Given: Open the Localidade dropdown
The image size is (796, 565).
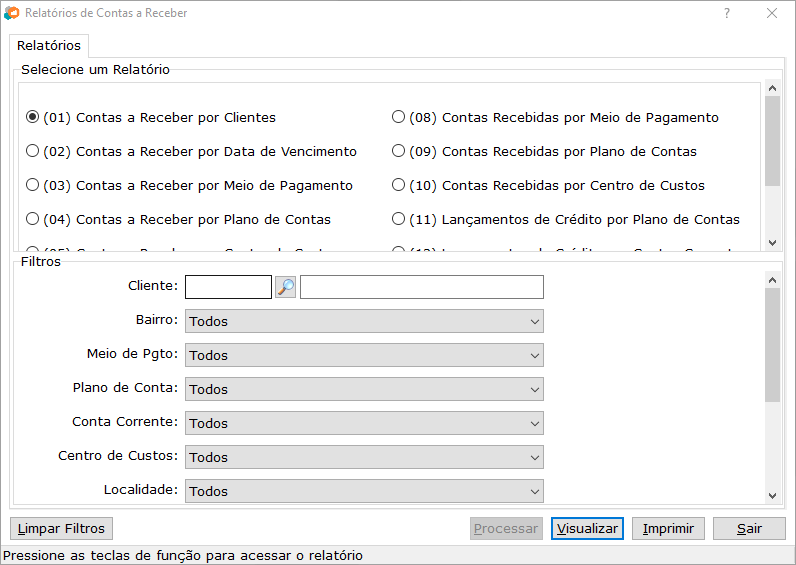Looking at the screenshot, I should pos(364,491).
